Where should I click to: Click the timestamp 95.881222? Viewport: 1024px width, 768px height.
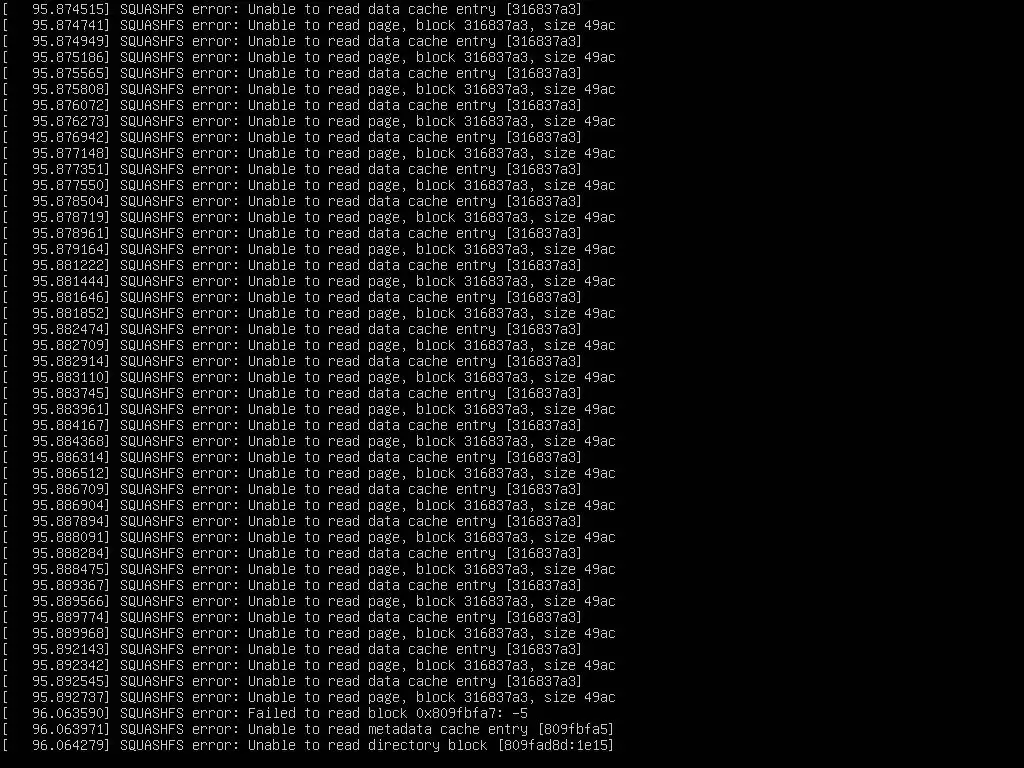tap(71, 265)
